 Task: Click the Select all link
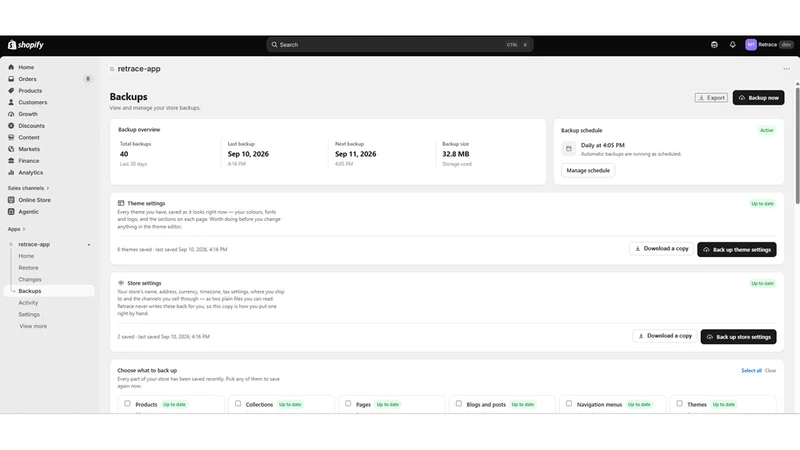(x=752, y=370)
